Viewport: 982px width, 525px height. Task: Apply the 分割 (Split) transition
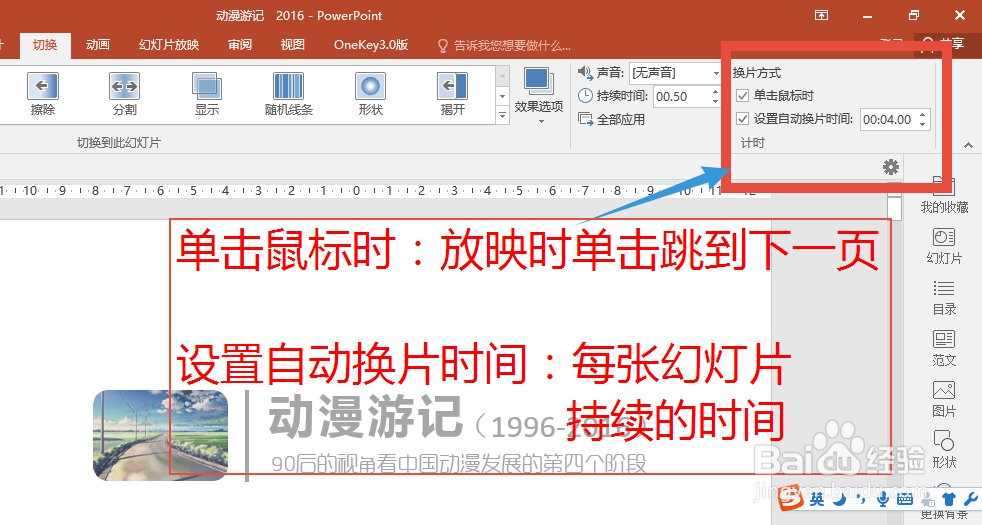click(125, 94)
